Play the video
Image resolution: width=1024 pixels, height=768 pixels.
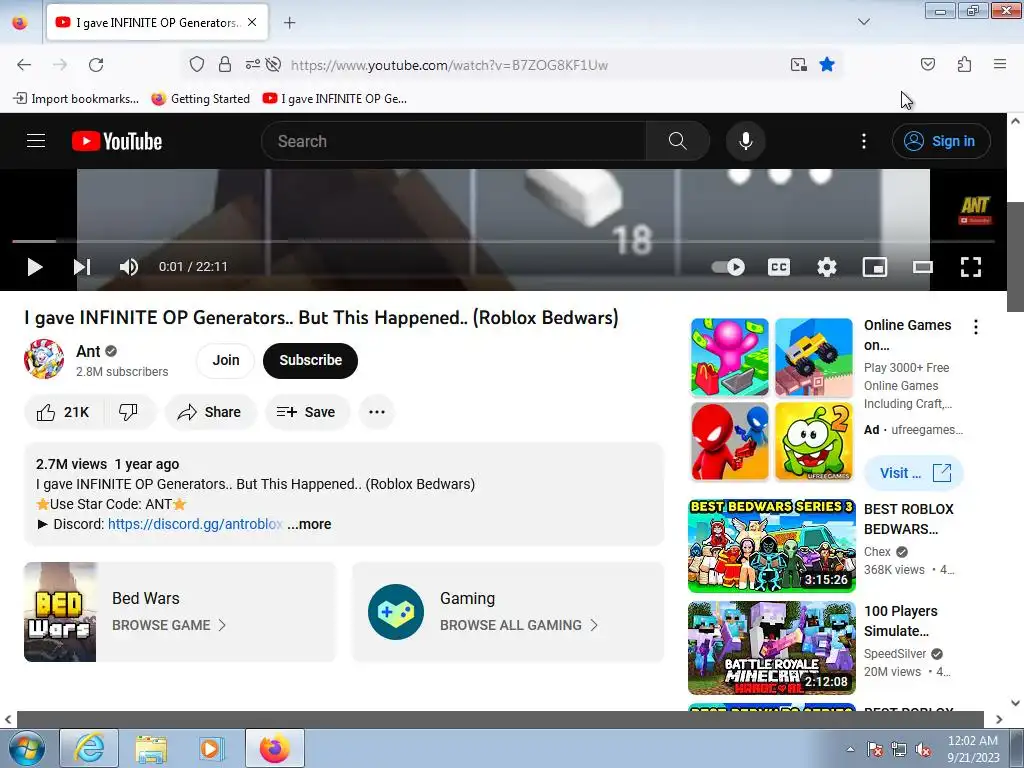(x=35, y=266)
